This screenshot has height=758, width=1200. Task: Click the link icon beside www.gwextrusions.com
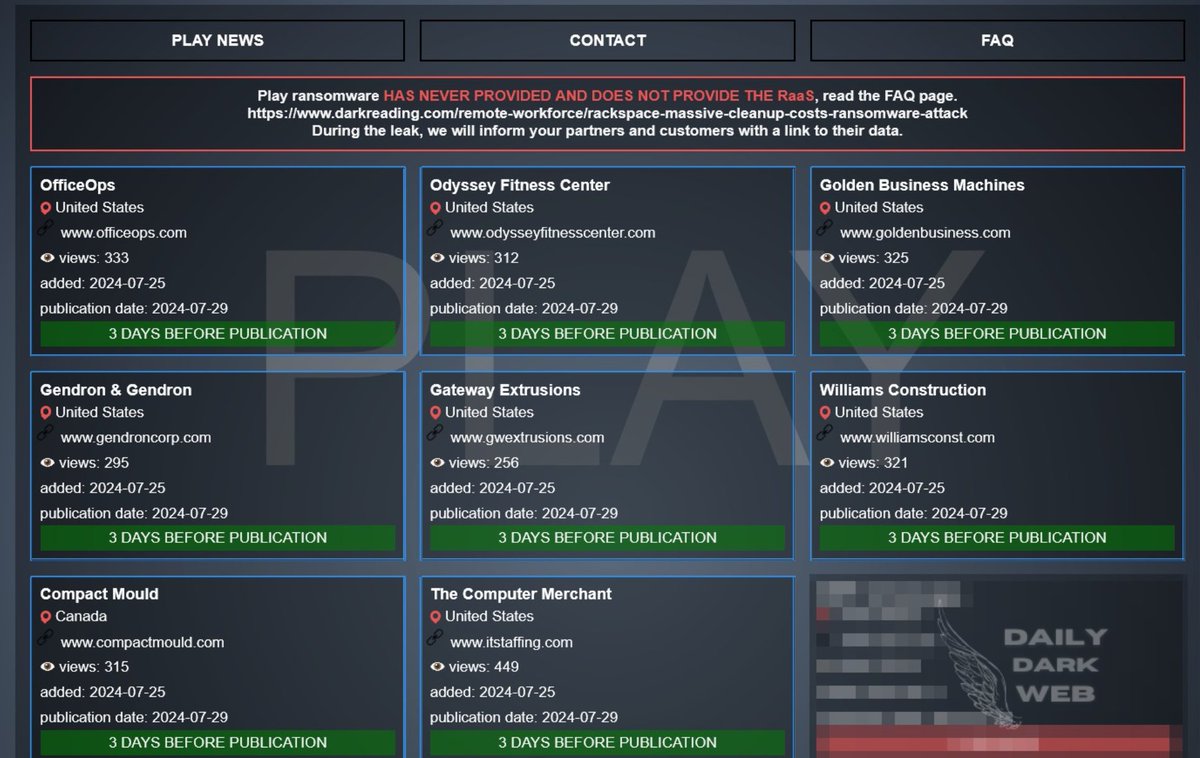tap(435, 434)
